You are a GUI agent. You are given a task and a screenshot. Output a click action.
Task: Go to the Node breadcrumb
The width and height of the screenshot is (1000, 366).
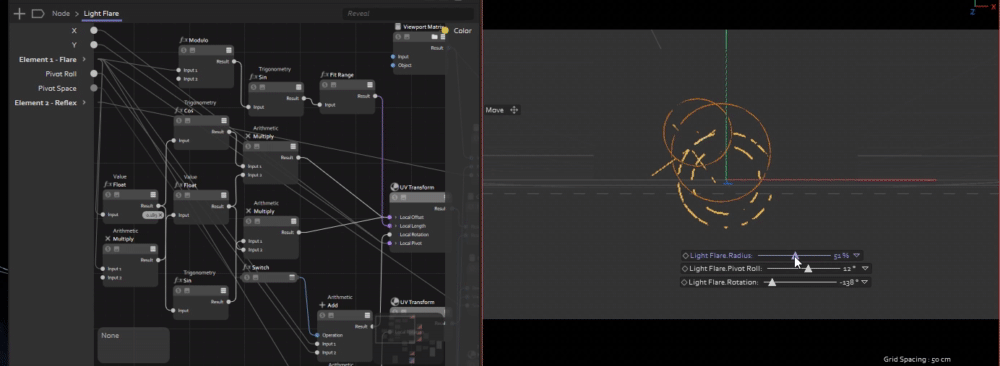coord(61,13)
